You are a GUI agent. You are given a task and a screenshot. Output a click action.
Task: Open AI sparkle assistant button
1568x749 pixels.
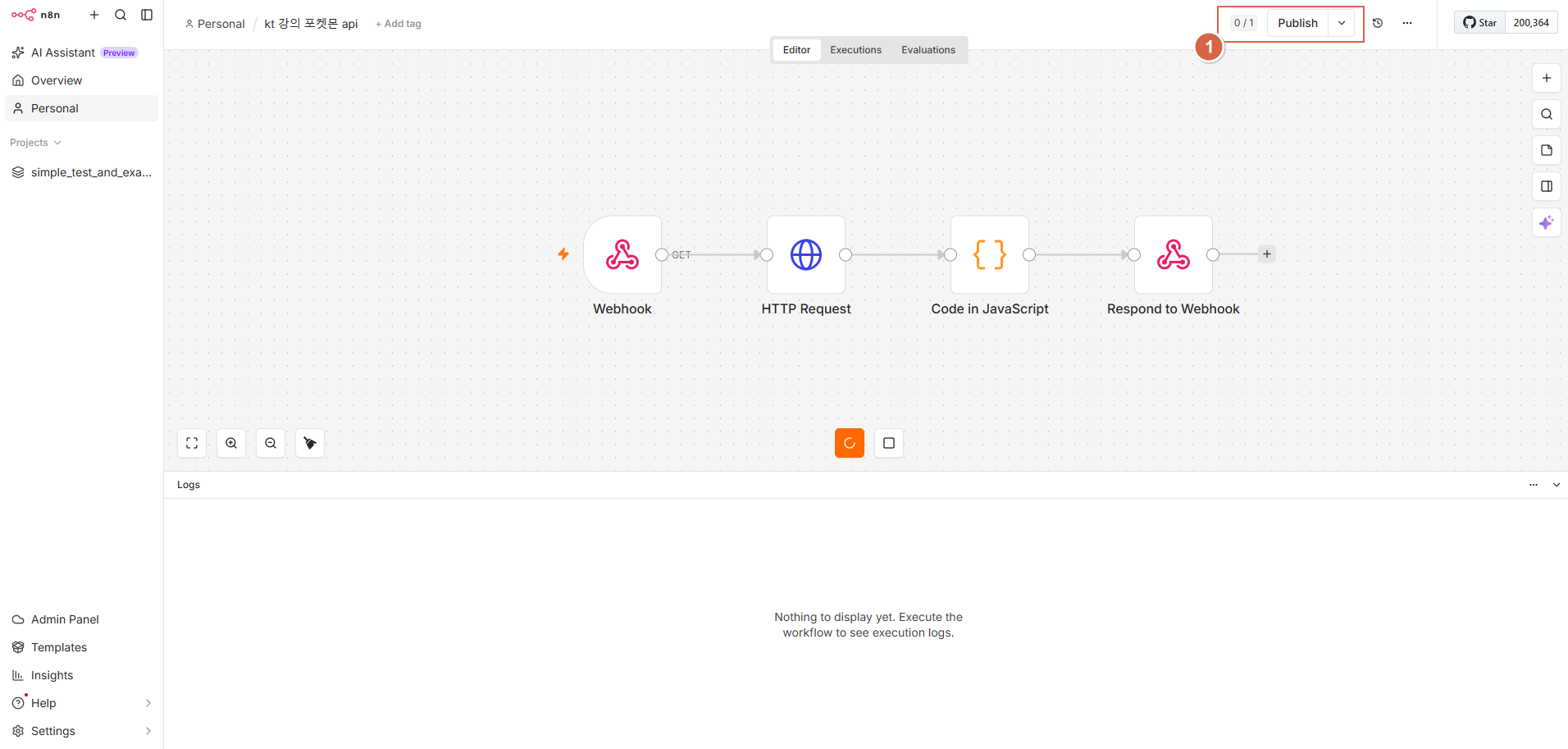1547,222
